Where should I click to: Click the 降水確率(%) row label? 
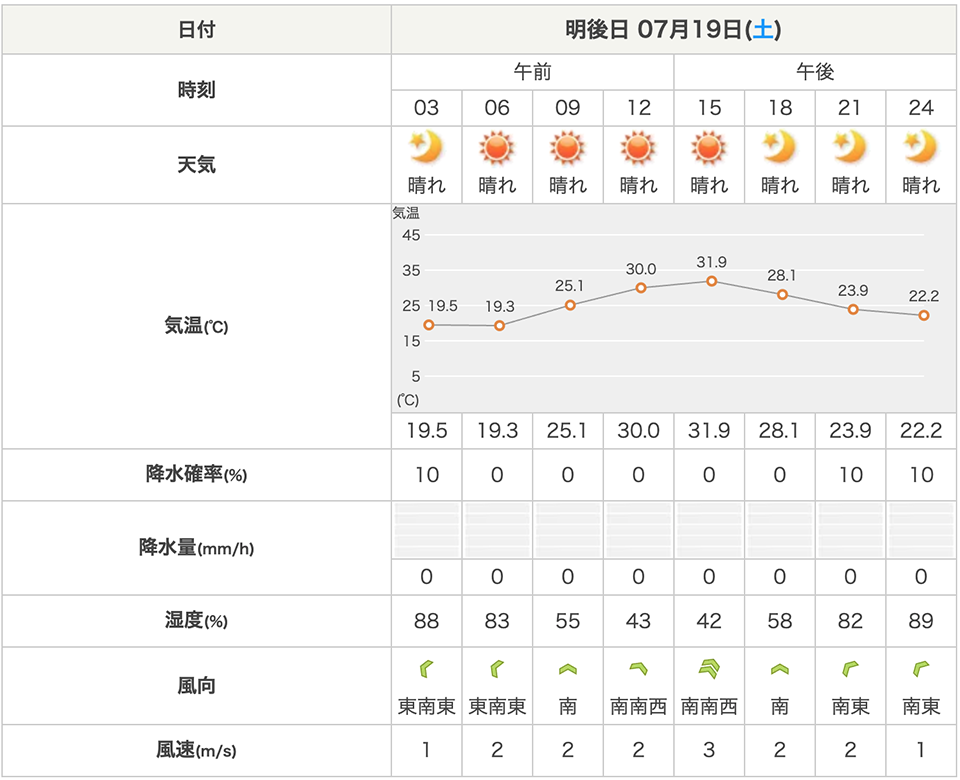(x=196, y=475)
